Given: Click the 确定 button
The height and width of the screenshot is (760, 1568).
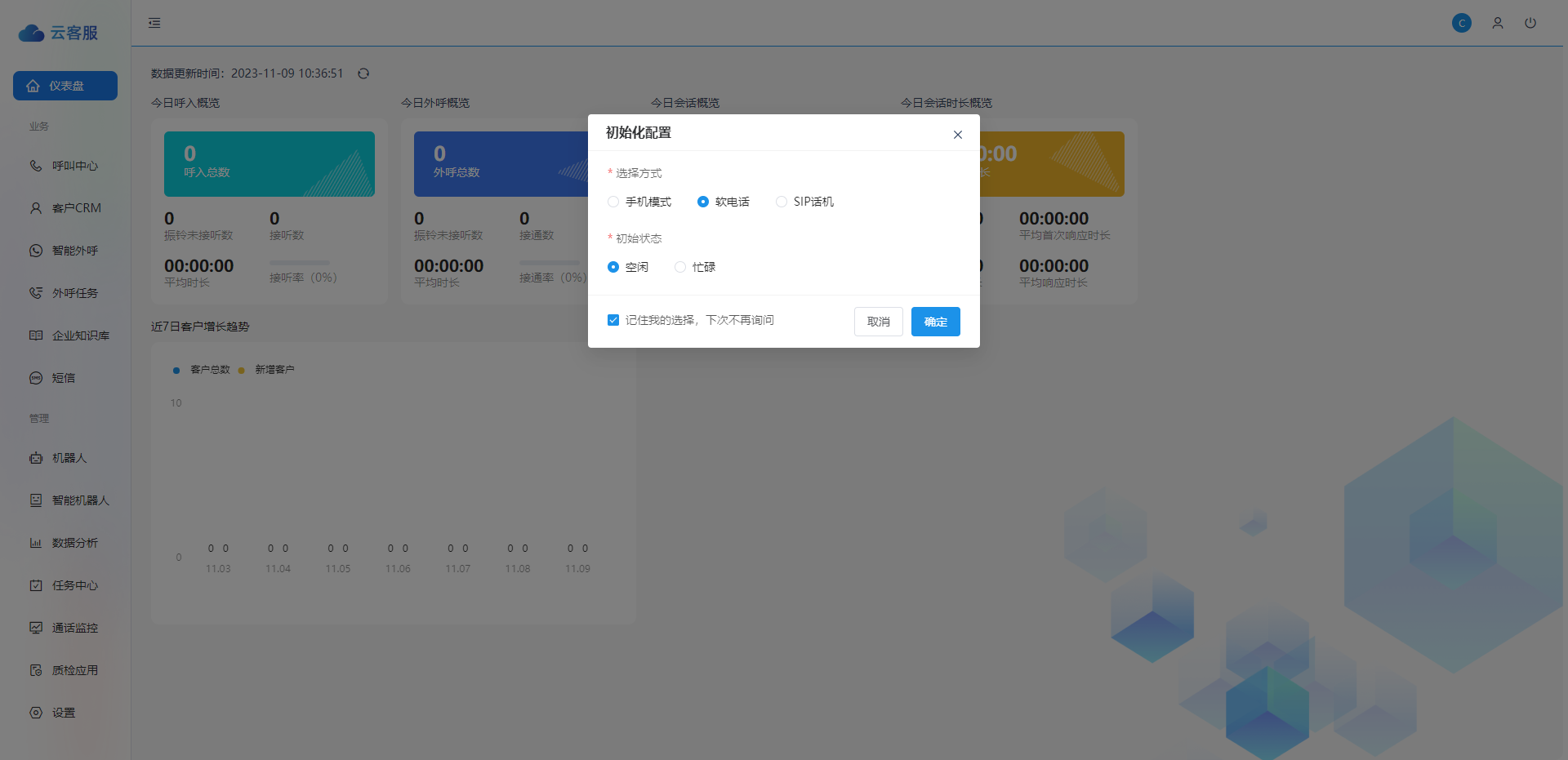Looking at the screenshot, I should click(x=936, y=322).
